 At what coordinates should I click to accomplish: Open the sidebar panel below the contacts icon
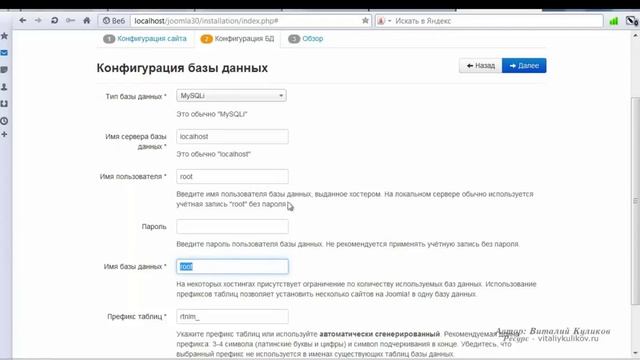click(x=4, y=104)
